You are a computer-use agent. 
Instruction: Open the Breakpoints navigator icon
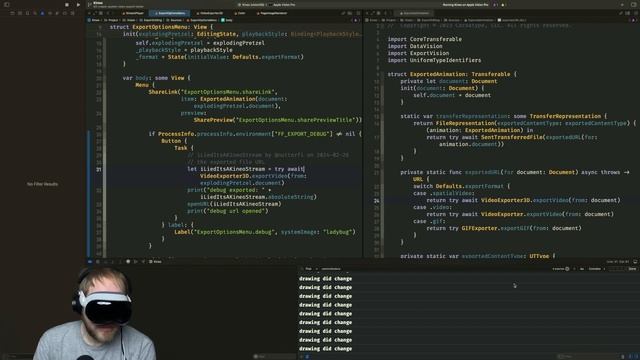64,13
